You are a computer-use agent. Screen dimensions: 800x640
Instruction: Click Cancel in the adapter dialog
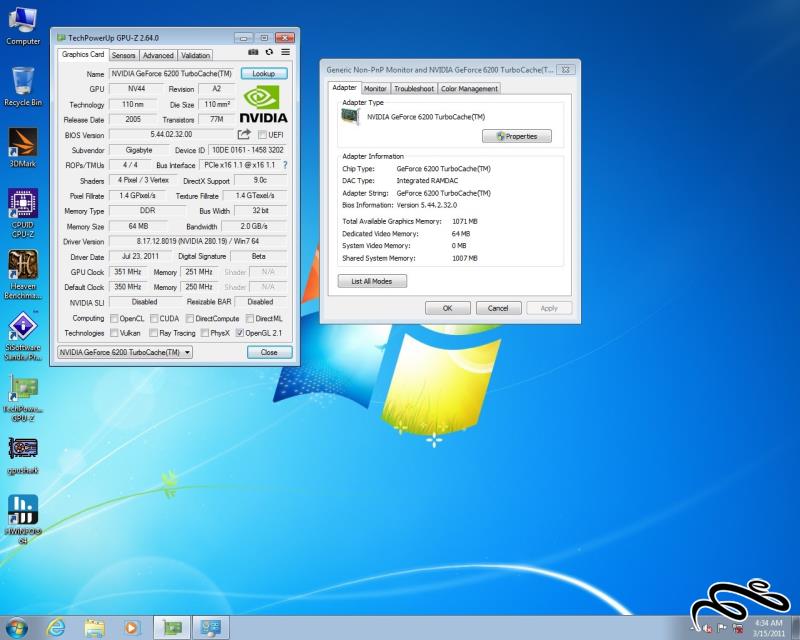498,308
